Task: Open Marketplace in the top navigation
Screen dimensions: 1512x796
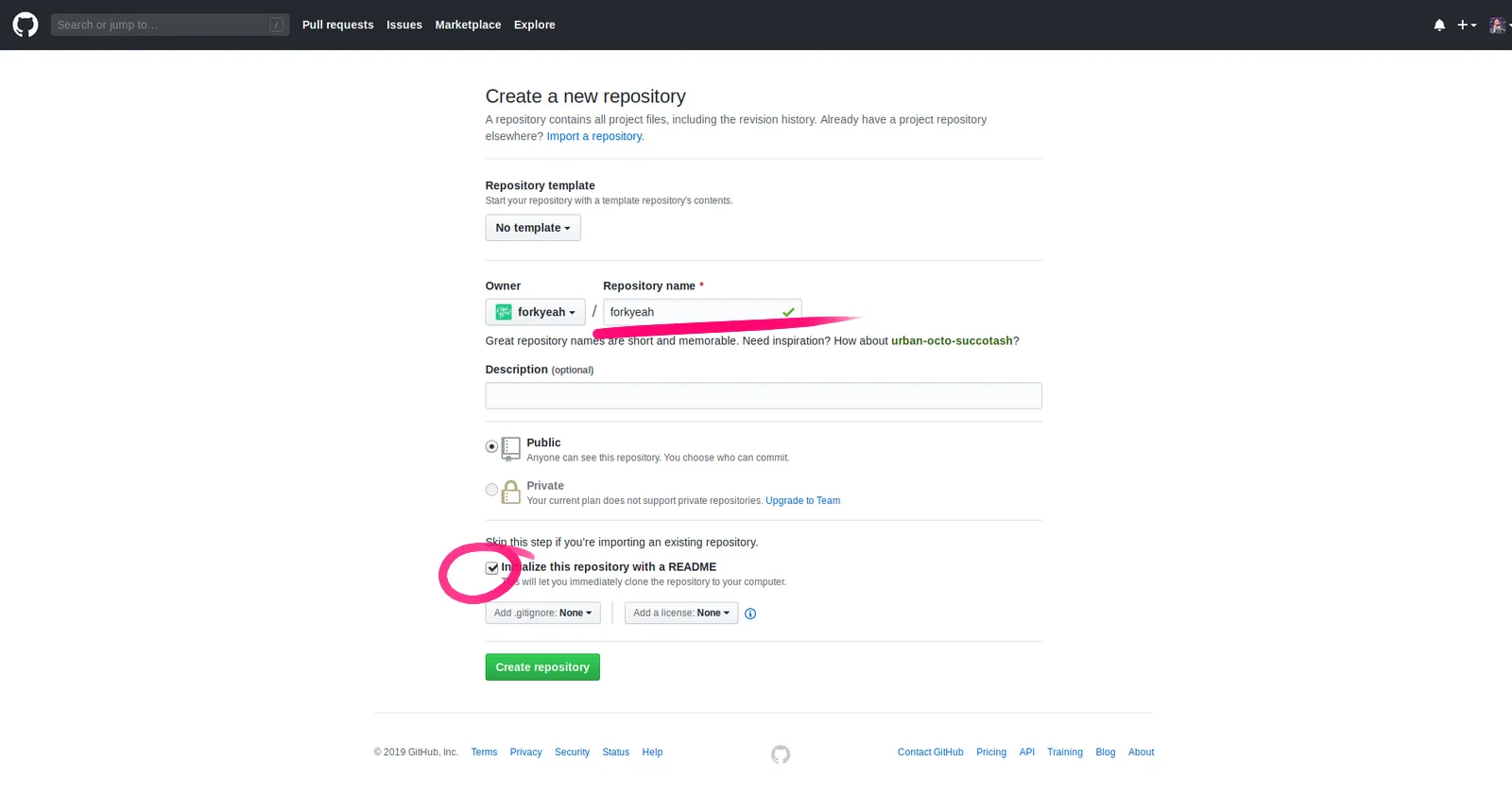Action: 468,25
